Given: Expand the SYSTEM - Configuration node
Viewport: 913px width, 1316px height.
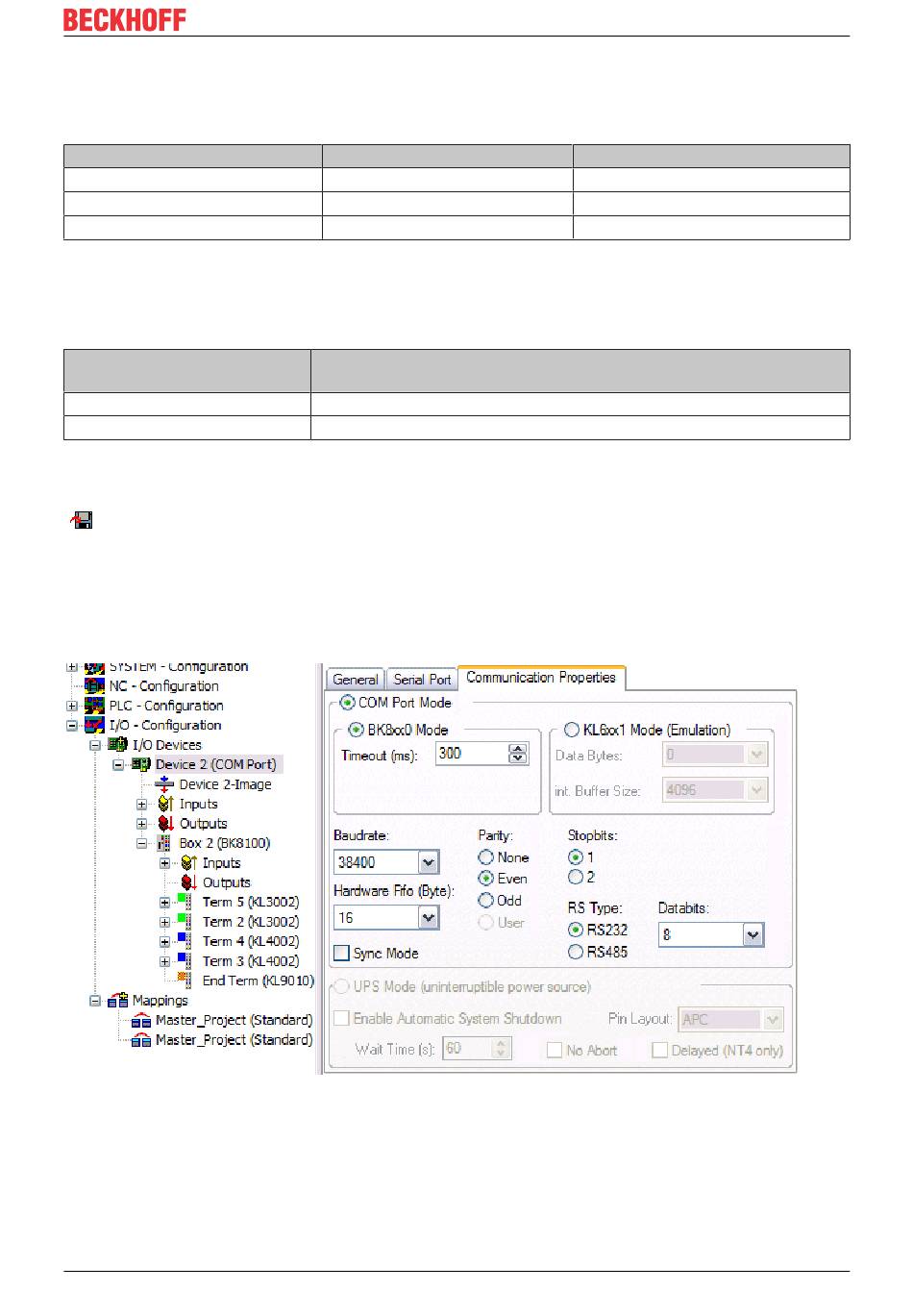Looking at the screenshot, I should pos(72,666).
